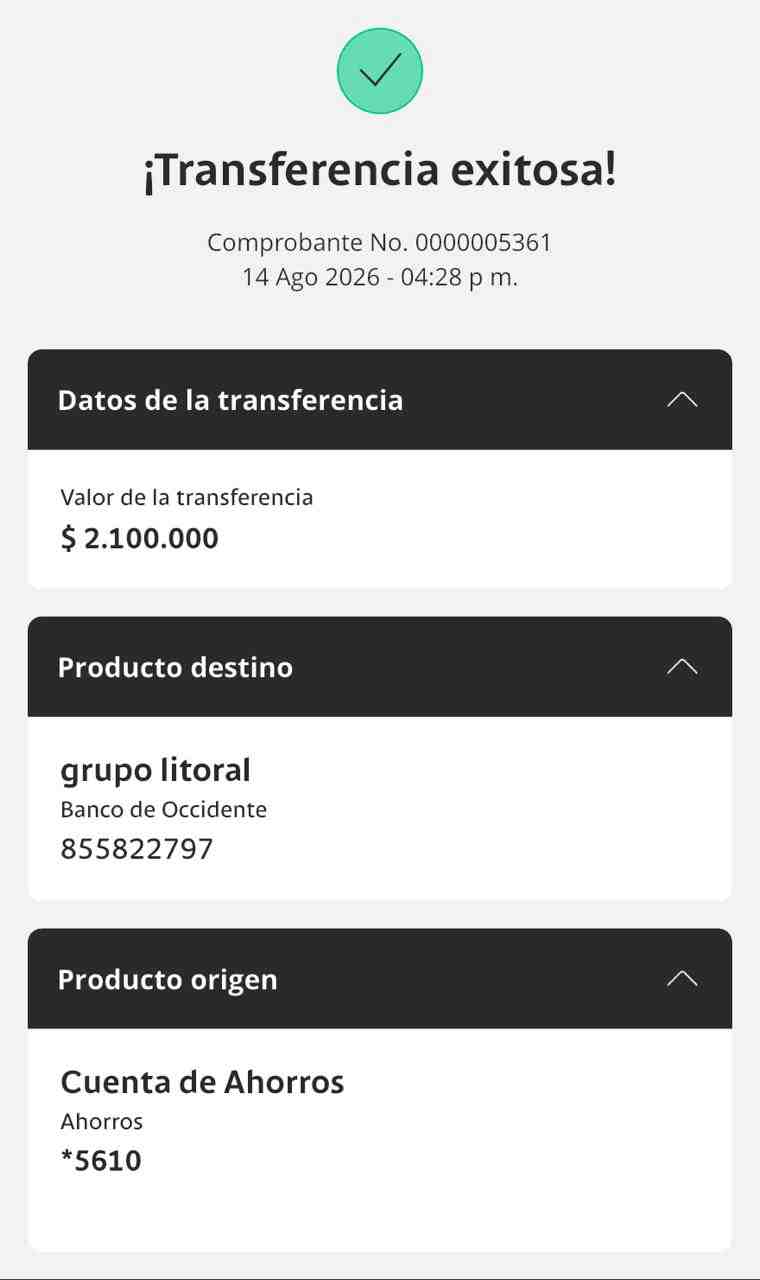This screenshot has height=1280, width=760.
Task: Select the Producto origen header bar
Action: [380, 979]
